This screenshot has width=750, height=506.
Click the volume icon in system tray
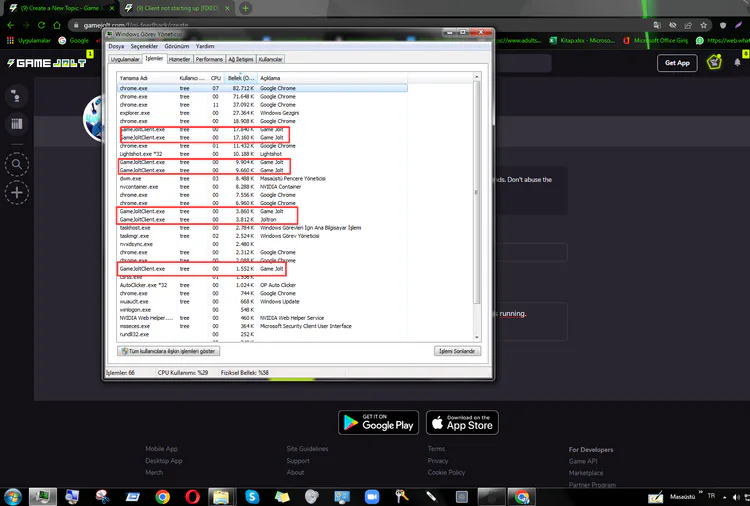point(736,497)
